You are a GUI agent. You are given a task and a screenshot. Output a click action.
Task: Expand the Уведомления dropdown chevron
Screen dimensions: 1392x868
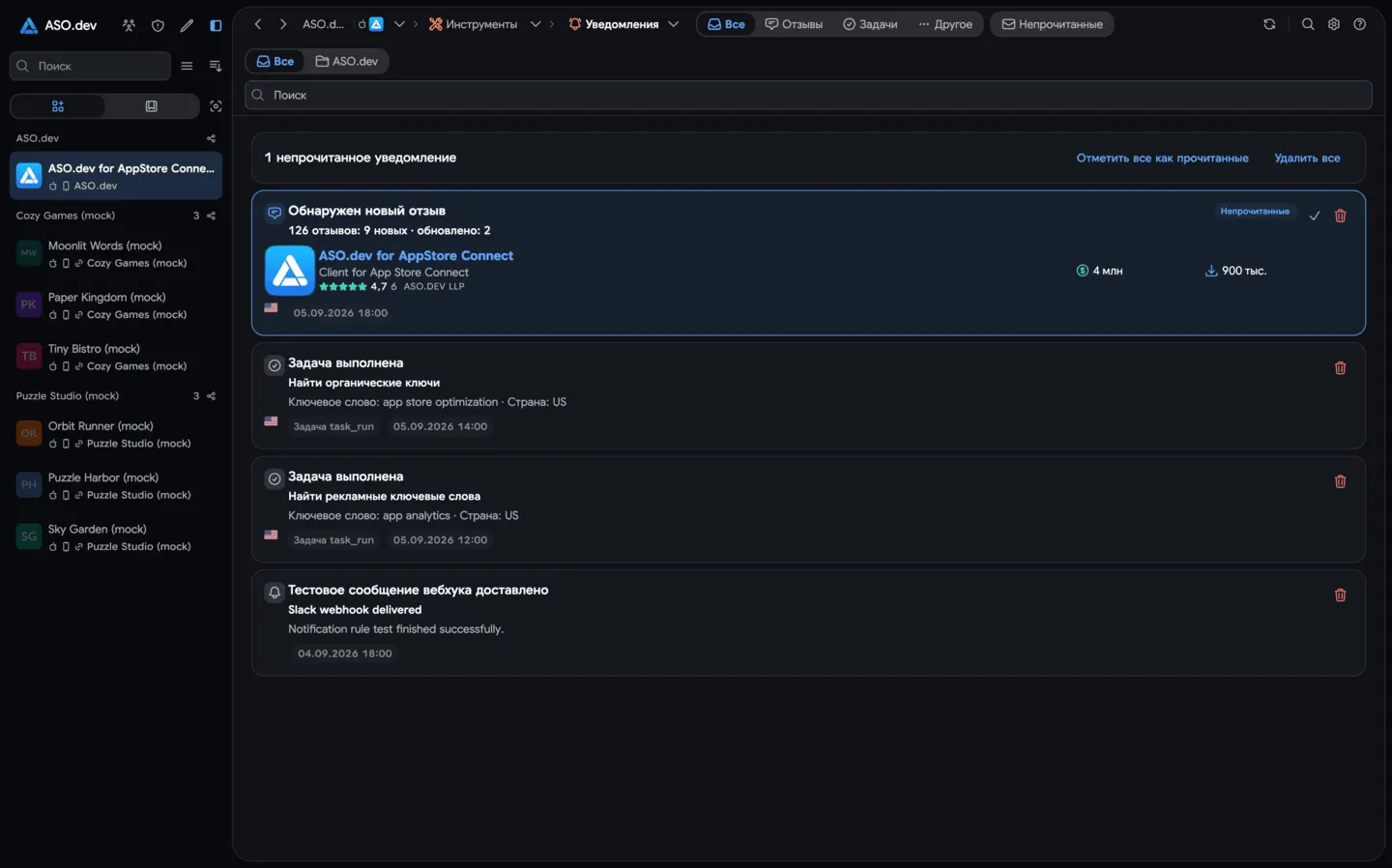tap(674, 24)
